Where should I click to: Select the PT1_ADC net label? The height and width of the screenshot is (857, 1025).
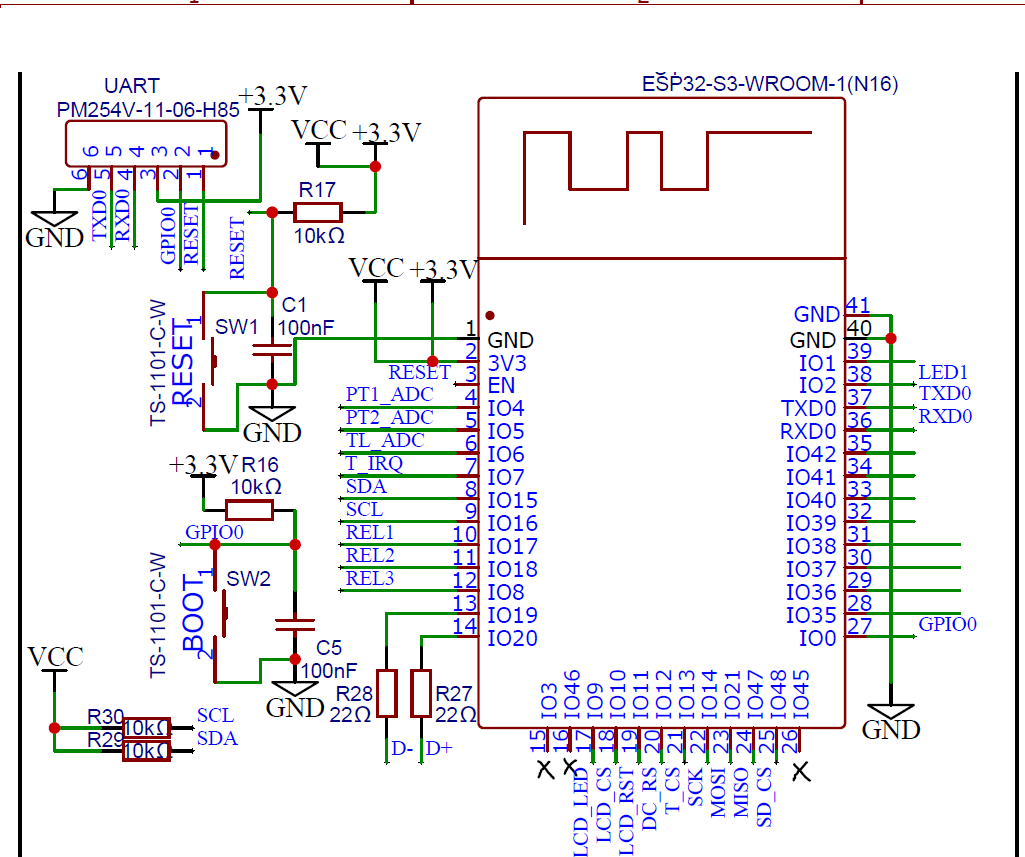389,395
